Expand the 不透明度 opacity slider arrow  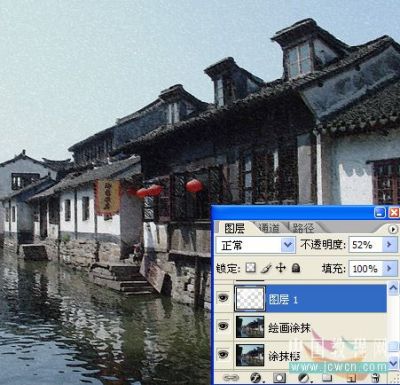click(389, 245)
